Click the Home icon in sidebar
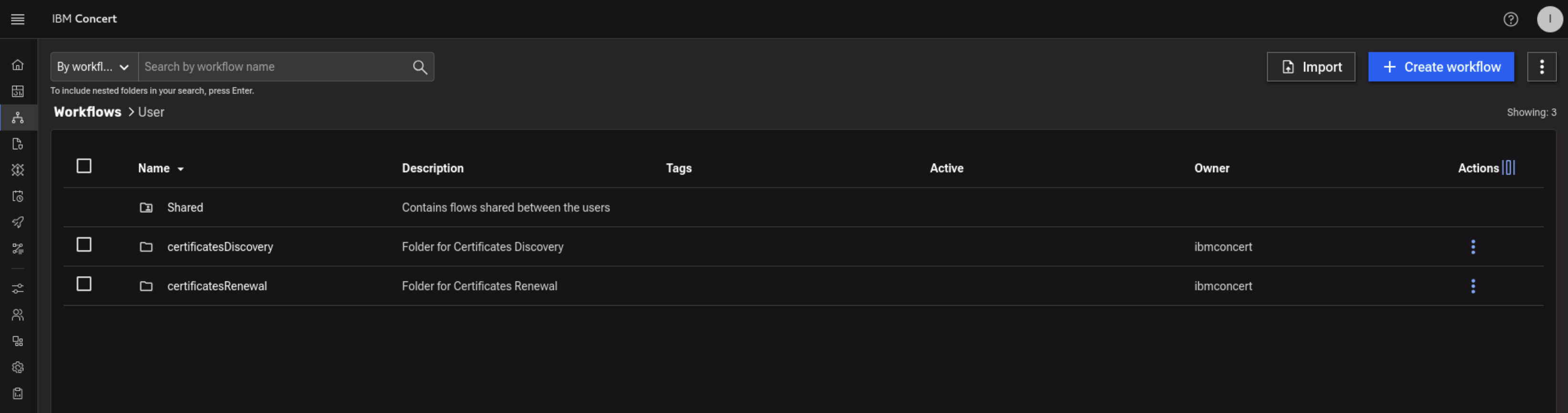Screen dimensions: 1568x413 pyautogui.click(x=18, y=64)
